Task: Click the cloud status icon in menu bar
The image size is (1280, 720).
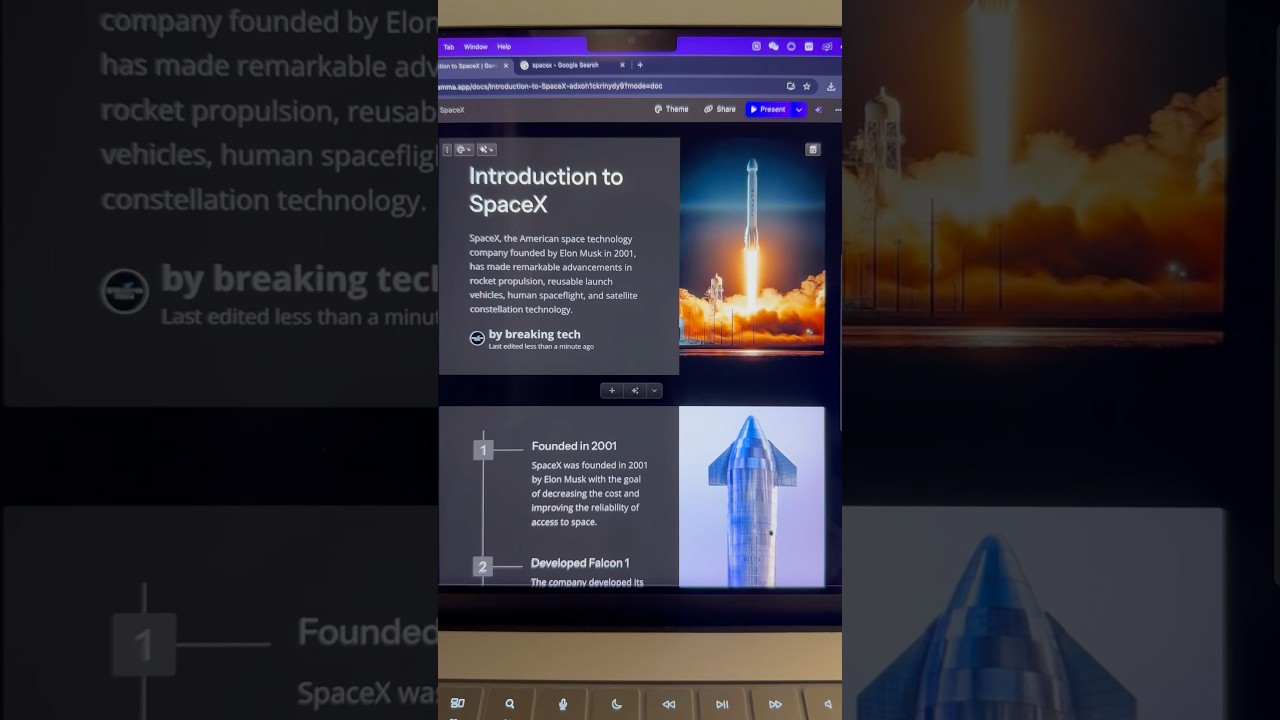Action: coord(791,46)
